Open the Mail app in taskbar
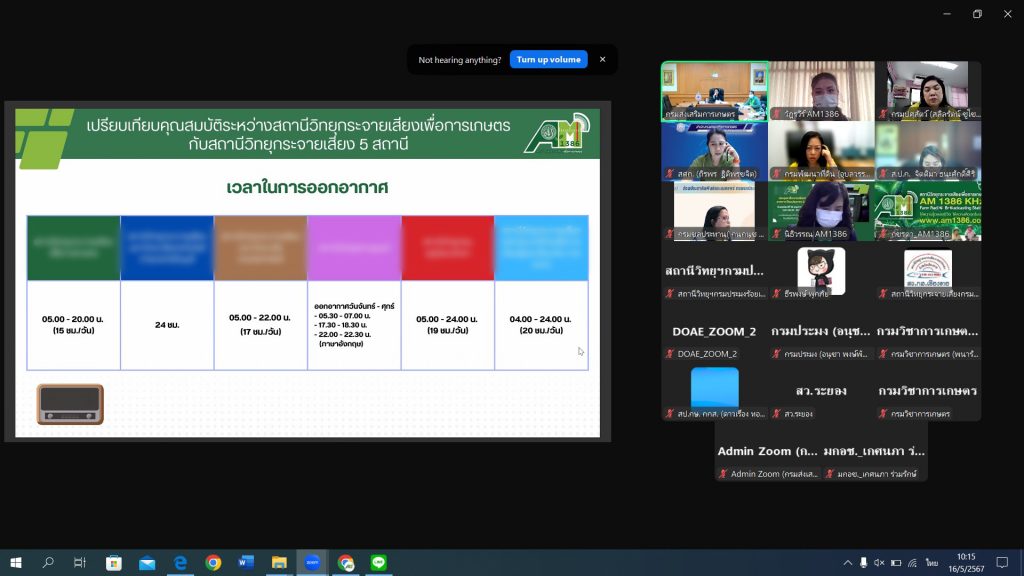The image size is (1024, 576). [147, 563]
